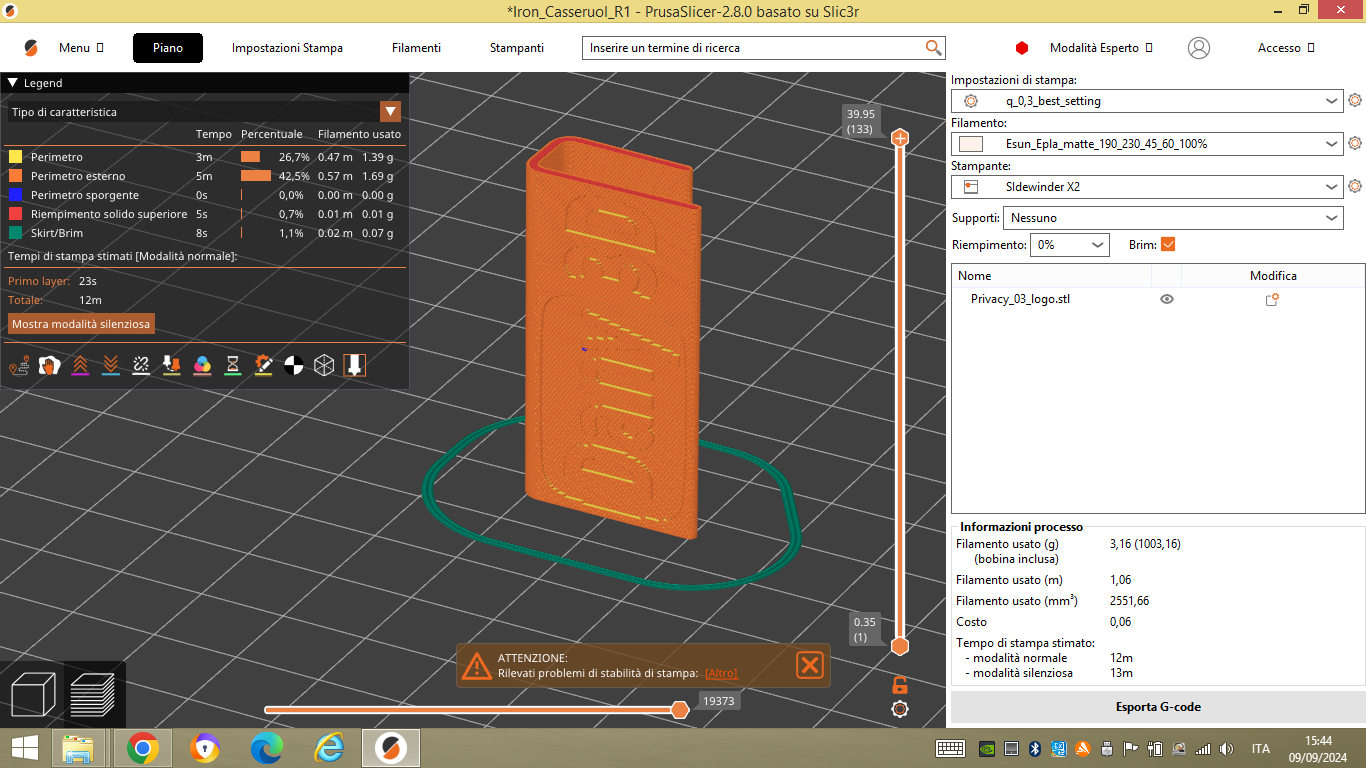Toggle tool marker arrow icon
The image size is (1366, 768).
[354, 366]
